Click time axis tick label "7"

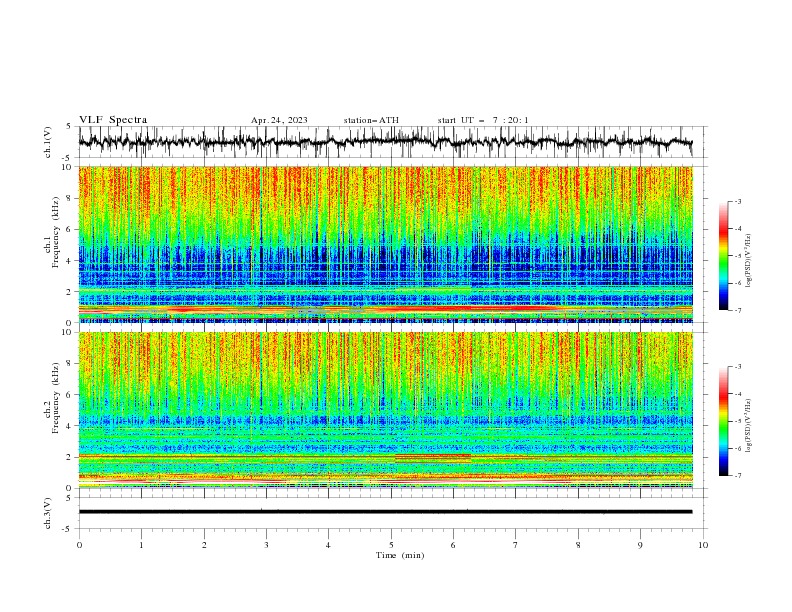(516, 545)
